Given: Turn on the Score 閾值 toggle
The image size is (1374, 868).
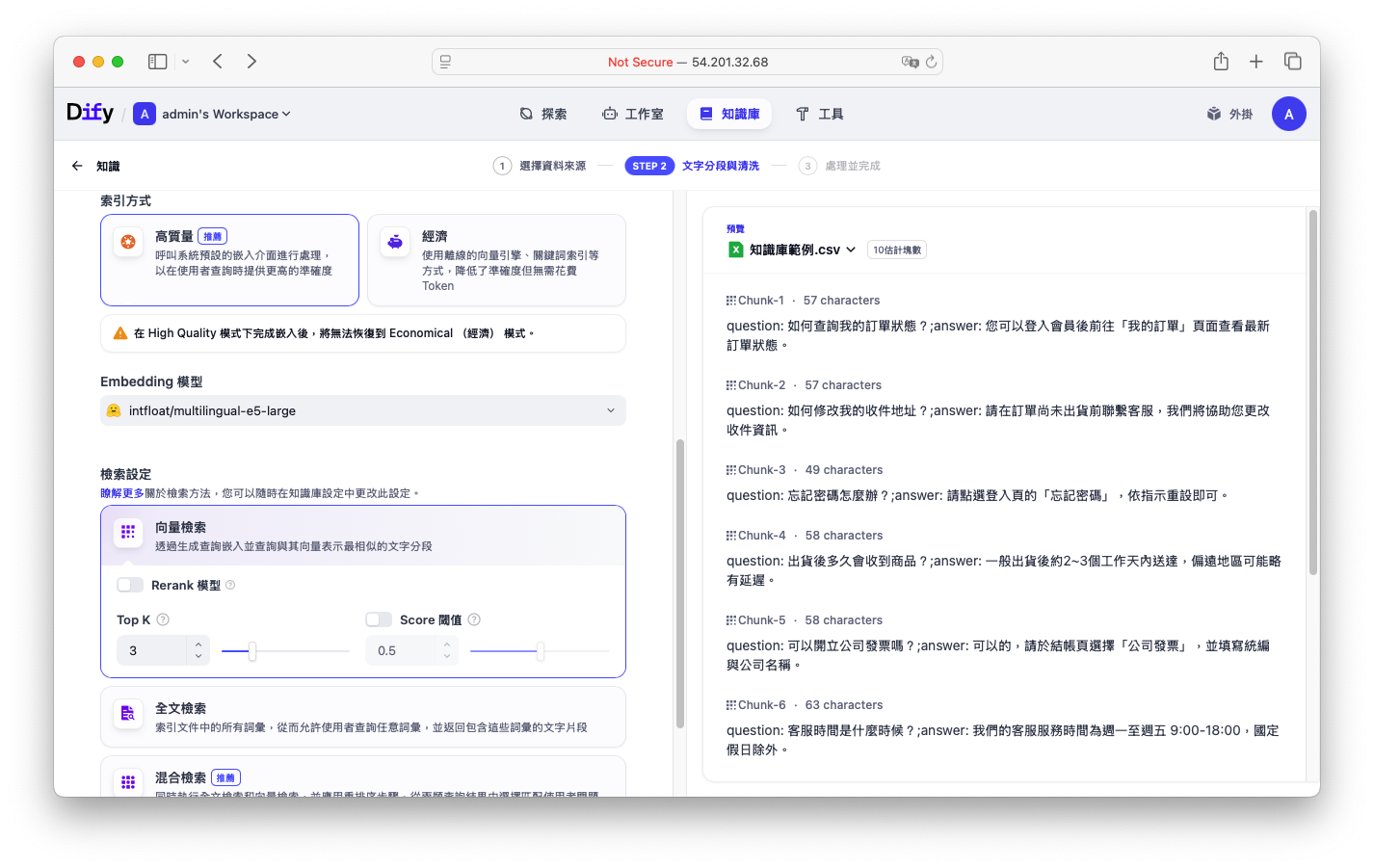Looking at the screenshot, I should 379,619.
